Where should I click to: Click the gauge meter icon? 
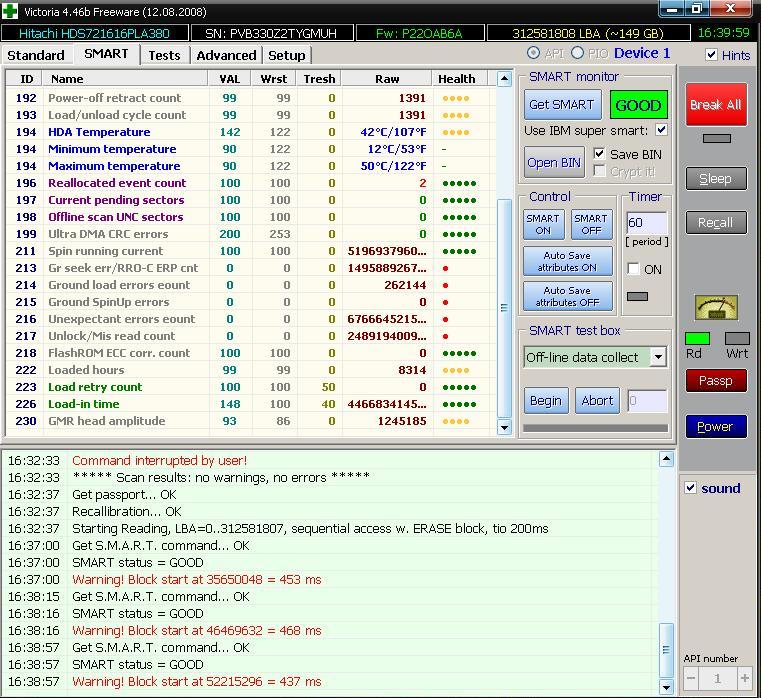(x=716, y=307)
